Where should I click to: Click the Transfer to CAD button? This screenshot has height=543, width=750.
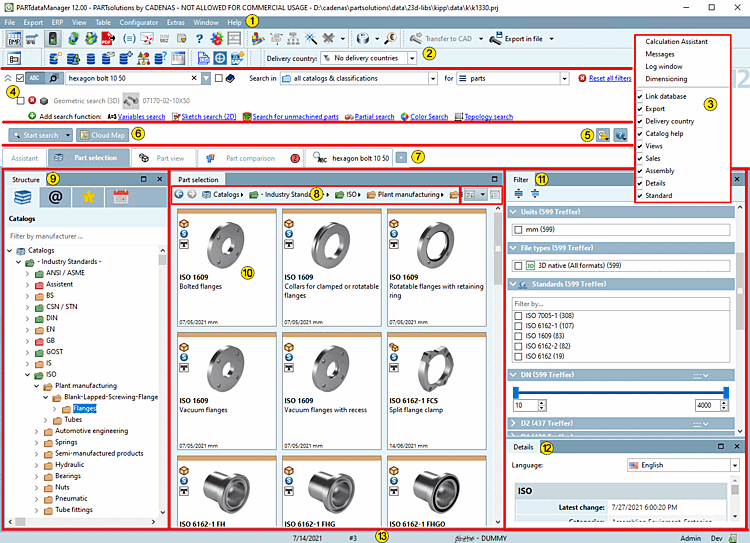[x=441, y=39]
